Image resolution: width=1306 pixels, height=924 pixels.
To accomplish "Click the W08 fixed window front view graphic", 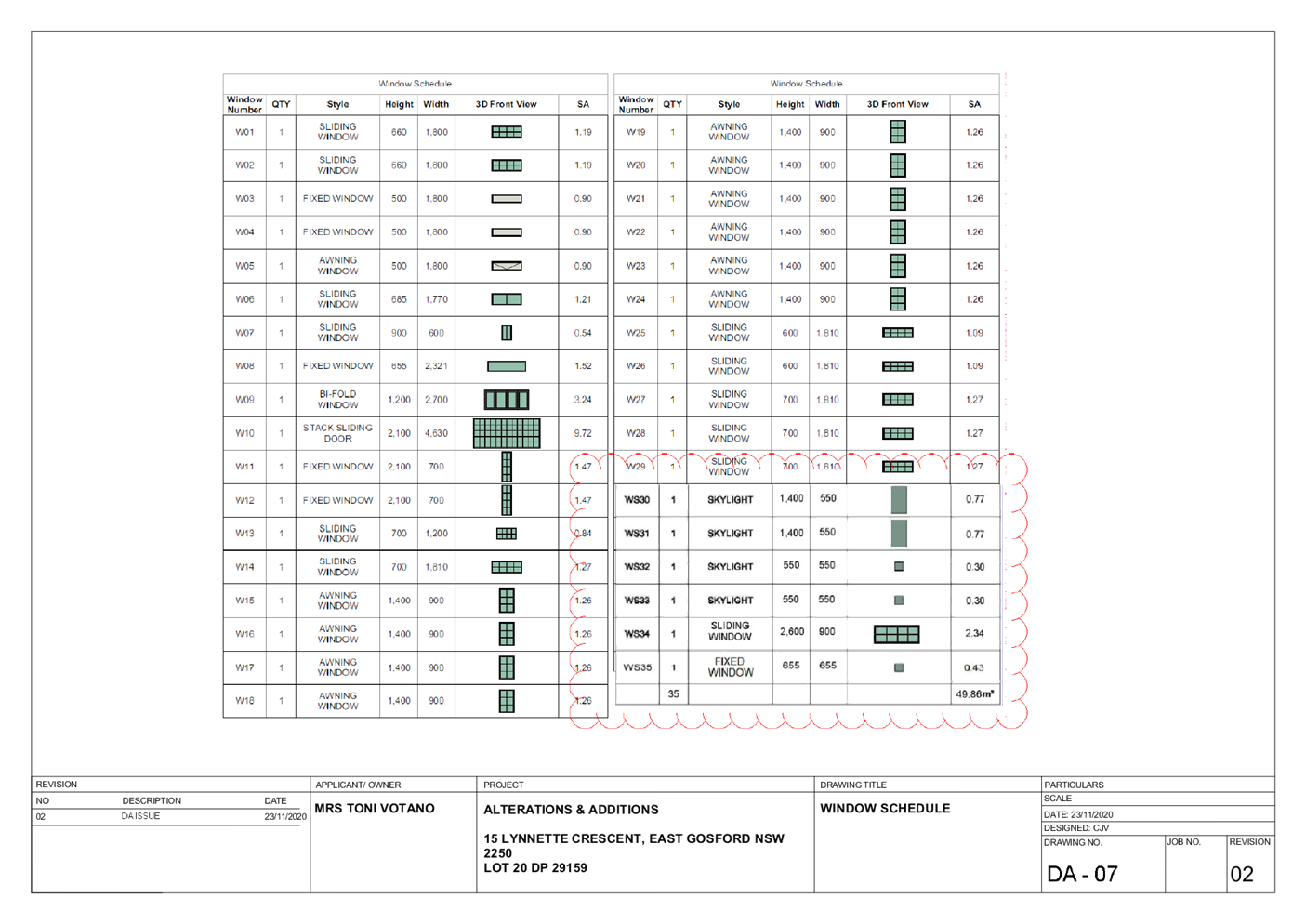I will point(507,366).
